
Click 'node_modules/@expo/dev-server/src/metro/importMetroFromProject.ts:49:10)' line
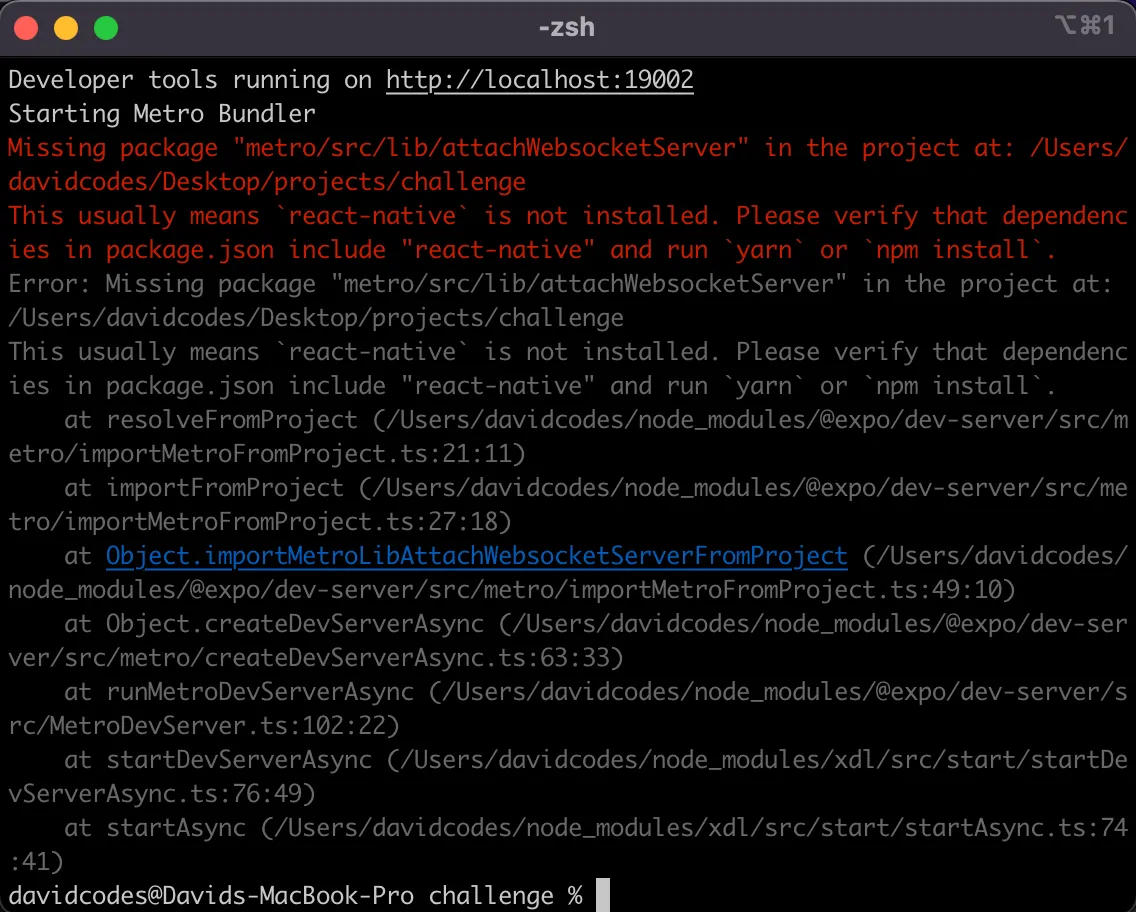511,590
